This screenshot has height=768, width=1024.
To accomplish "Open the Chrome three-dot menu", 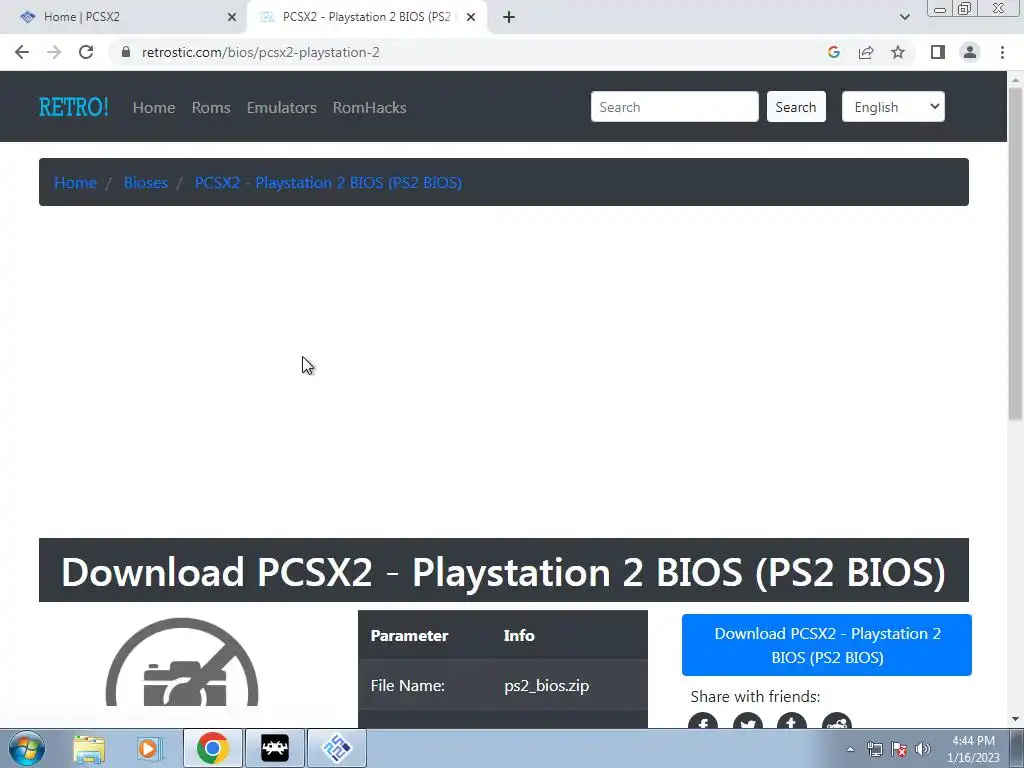I will pos(1002,52).
